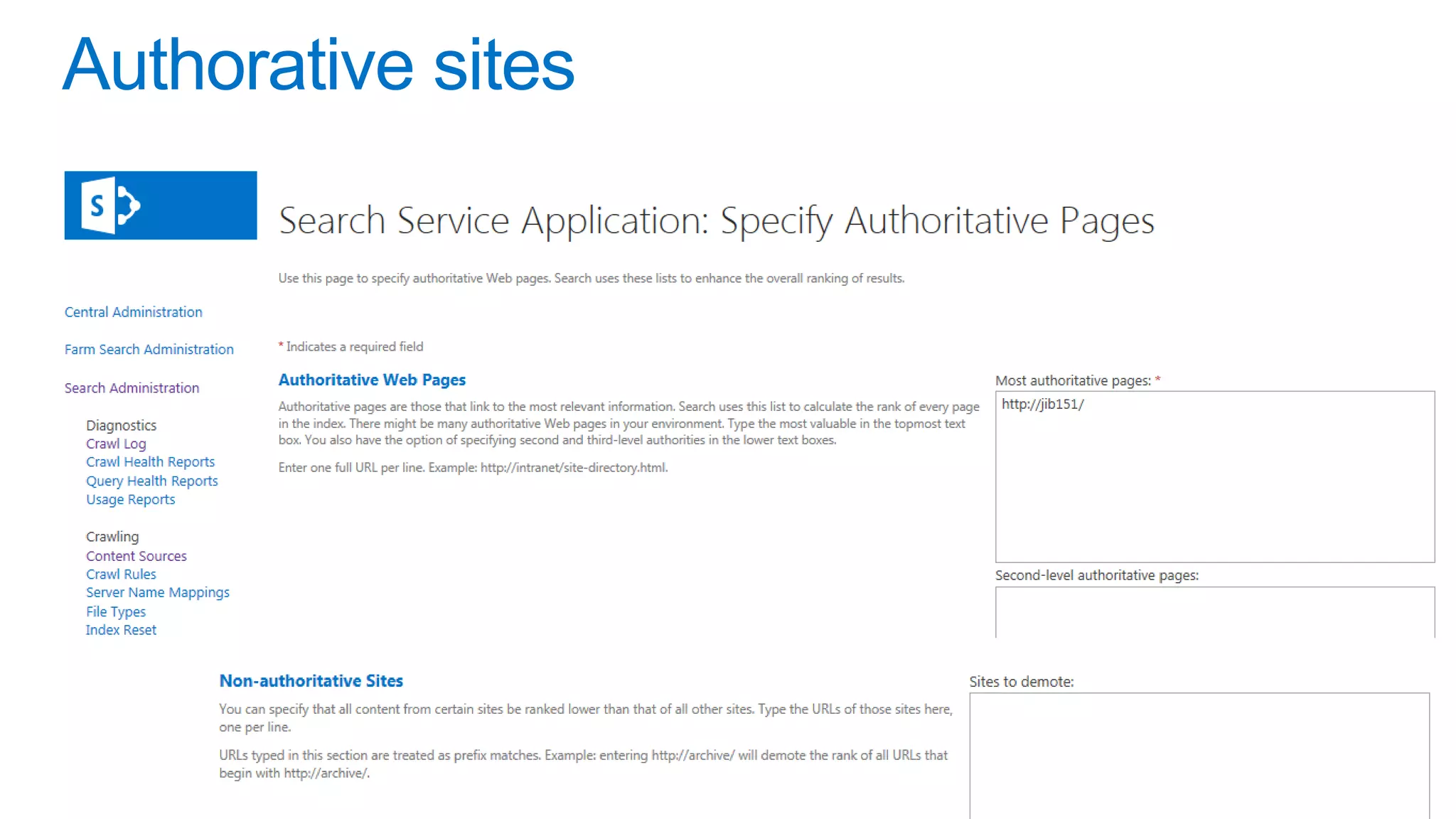Click the Sites to demote text box
Viewport: 1456px width, 819px height.
1199,755
